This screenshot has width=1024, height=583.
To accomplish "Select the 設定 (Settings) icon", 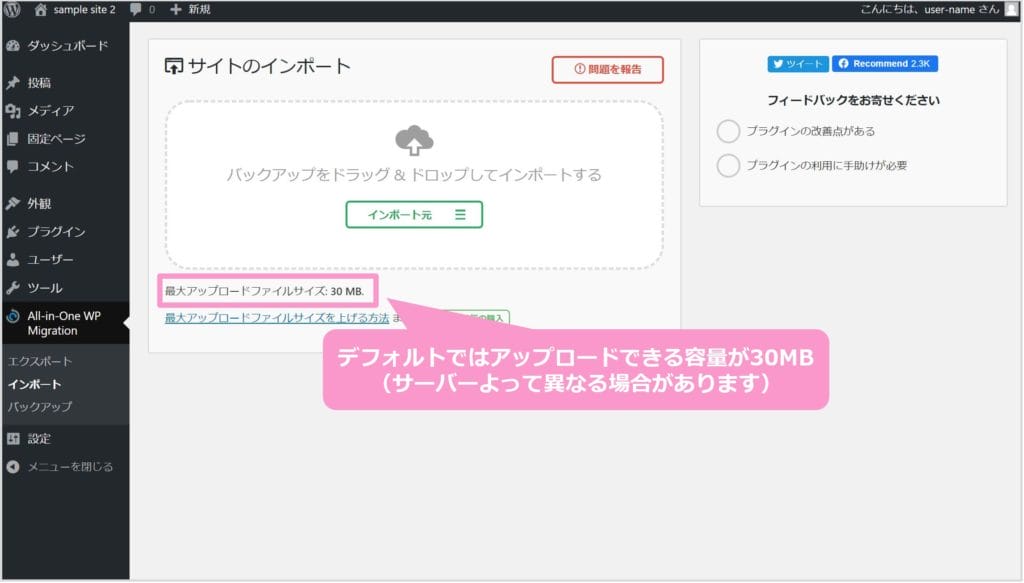I will [13, 438].
